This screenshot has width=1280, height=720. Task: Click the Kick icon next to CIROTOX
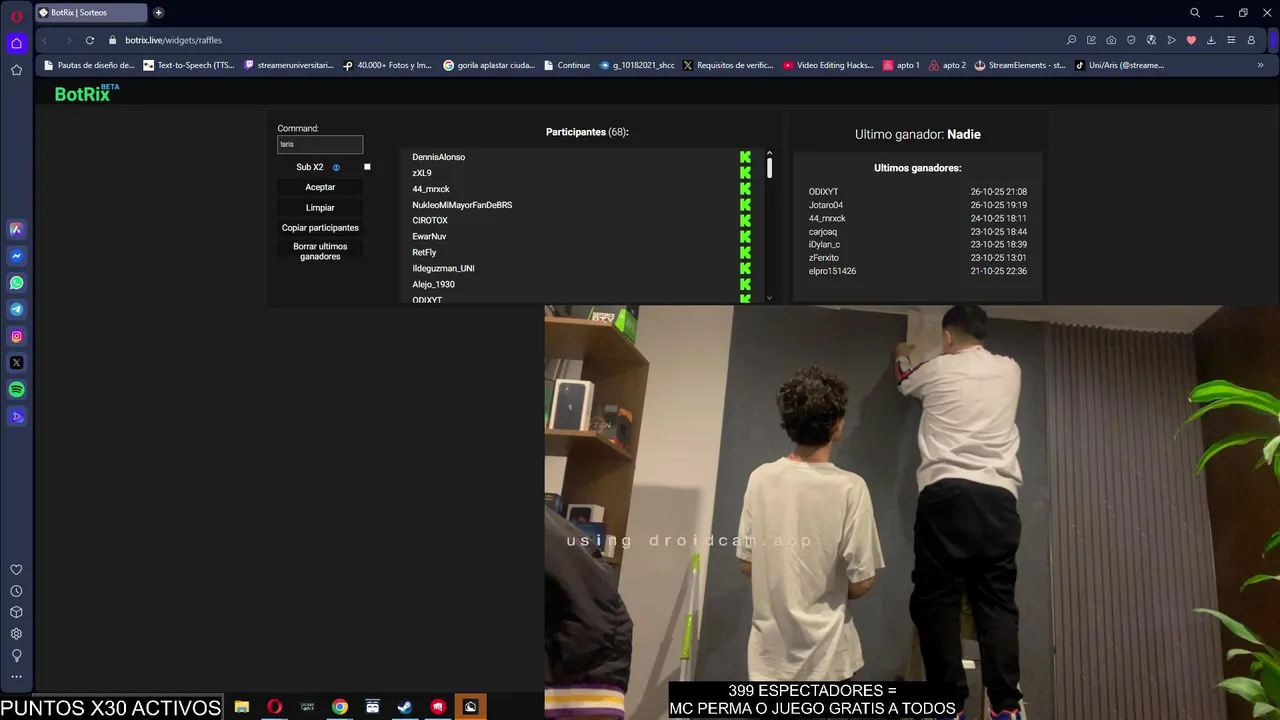pyautogui.click(x=745, y=221)
